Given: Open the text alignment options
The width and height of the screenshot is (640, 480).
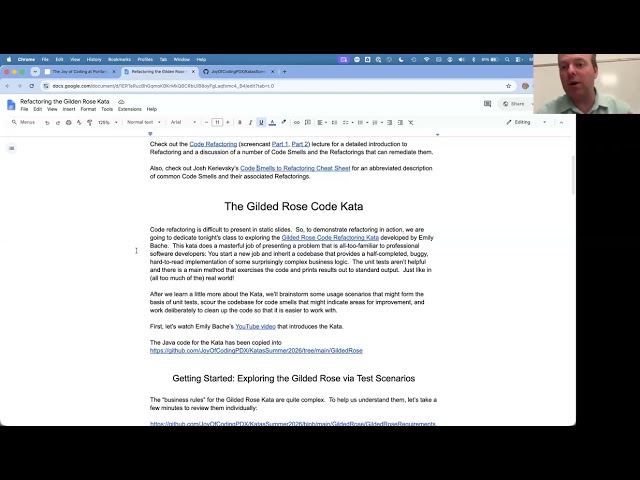Looking at the screenshot, I should pos(322,122).
